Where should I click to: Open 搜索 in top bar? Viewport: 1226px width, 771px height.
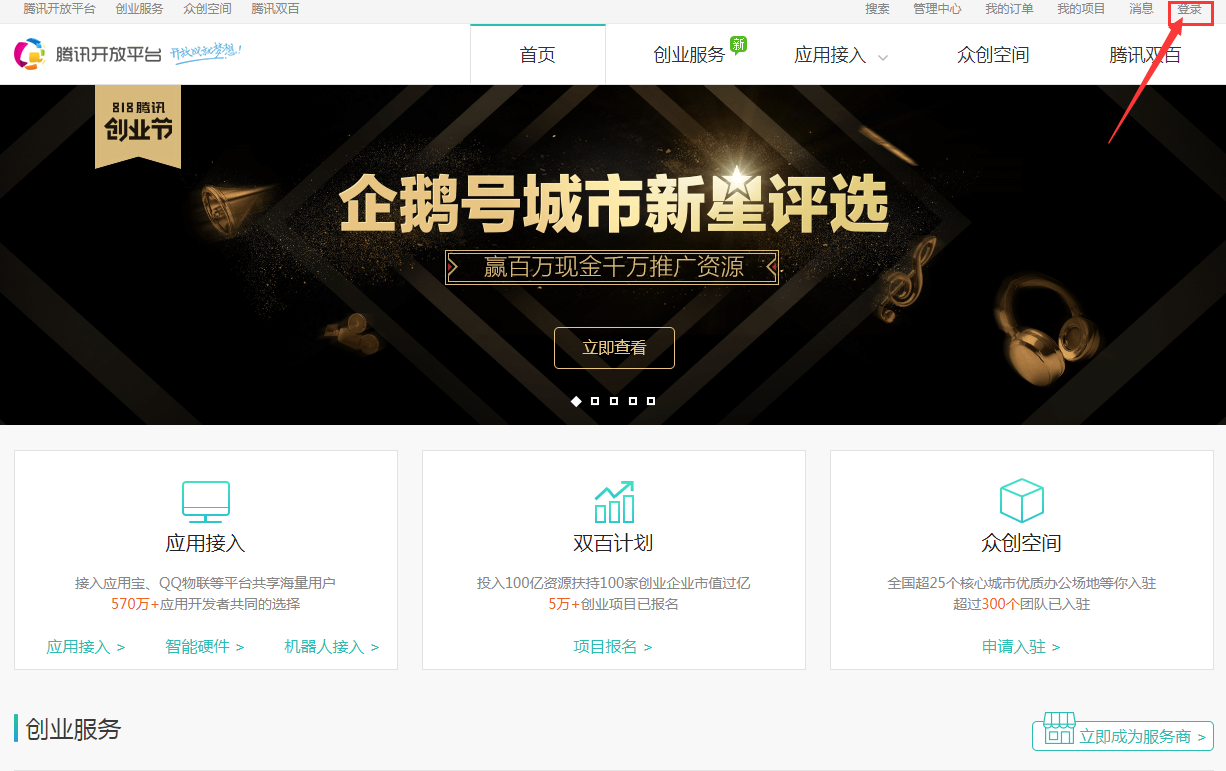[x=877, y=9]
